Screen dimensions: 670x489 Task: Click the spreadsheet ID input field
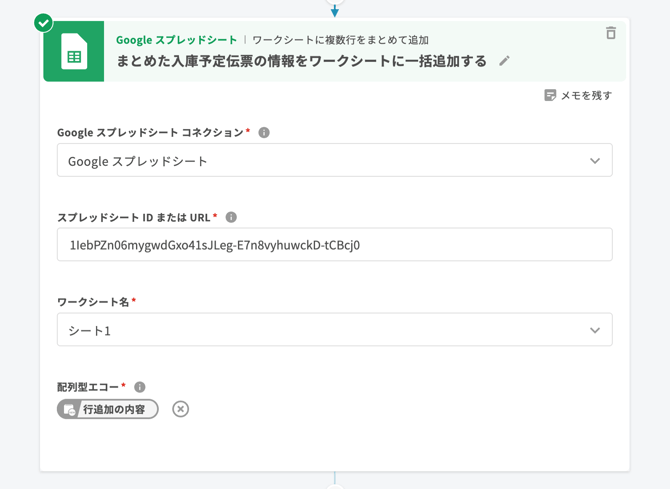pos(335,244)
